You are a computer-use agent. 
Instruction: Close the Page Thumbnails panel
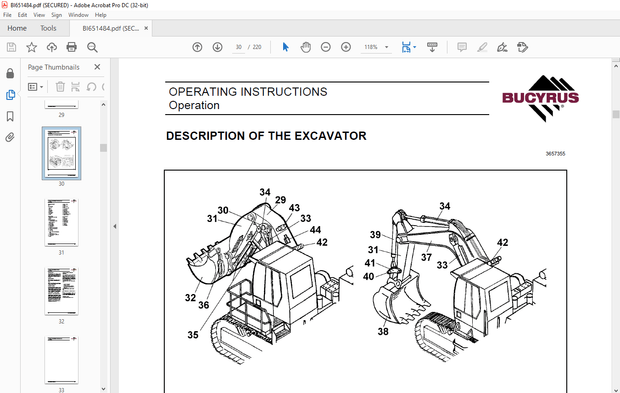click(97, 67)
